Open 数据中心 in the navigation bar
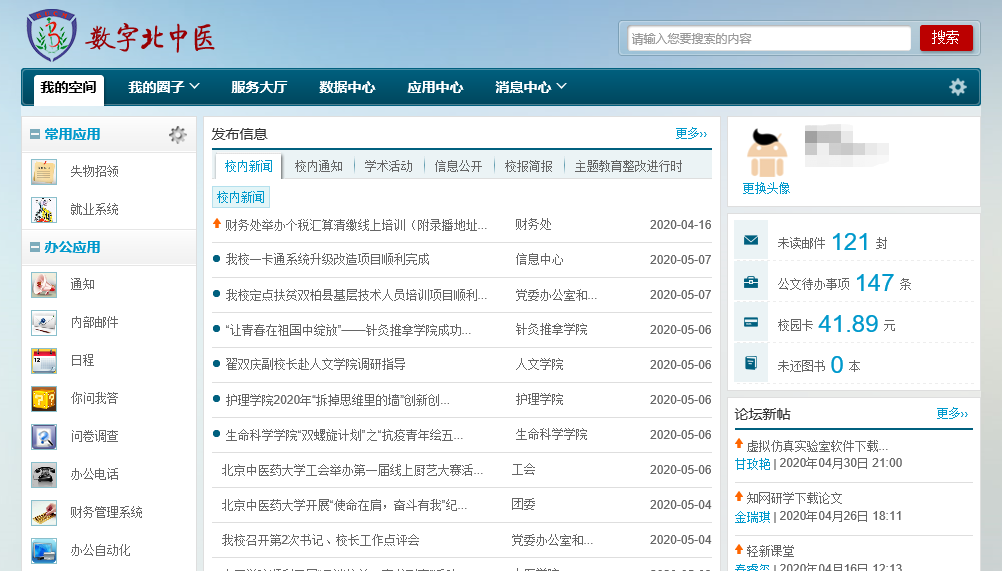1002x571 pixels. point(347,87)
